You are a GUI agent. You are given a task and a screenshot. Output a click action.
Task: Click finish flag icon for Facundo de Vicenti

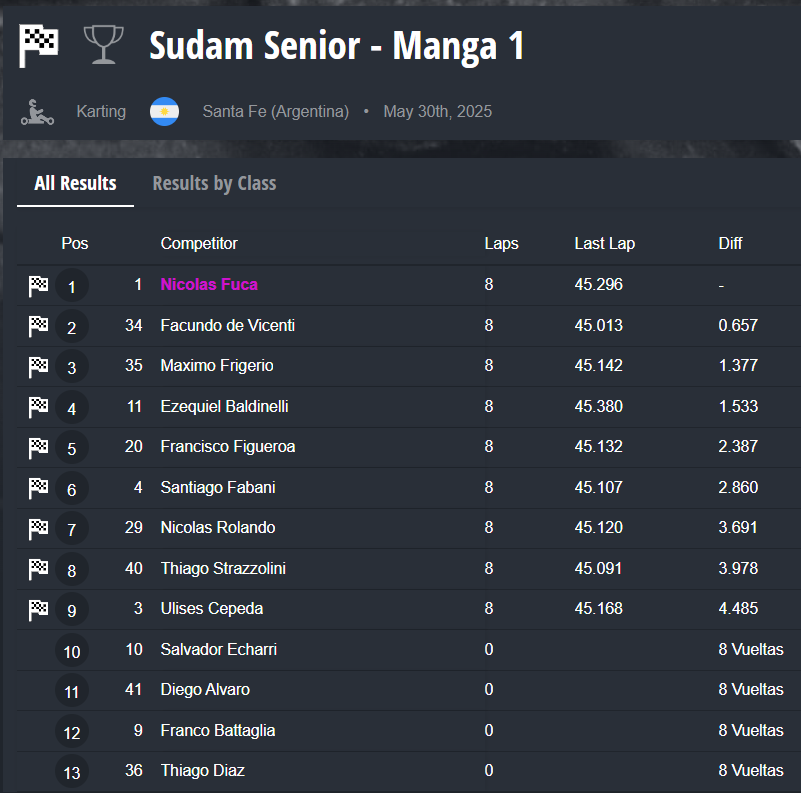[x=38, y=326]
